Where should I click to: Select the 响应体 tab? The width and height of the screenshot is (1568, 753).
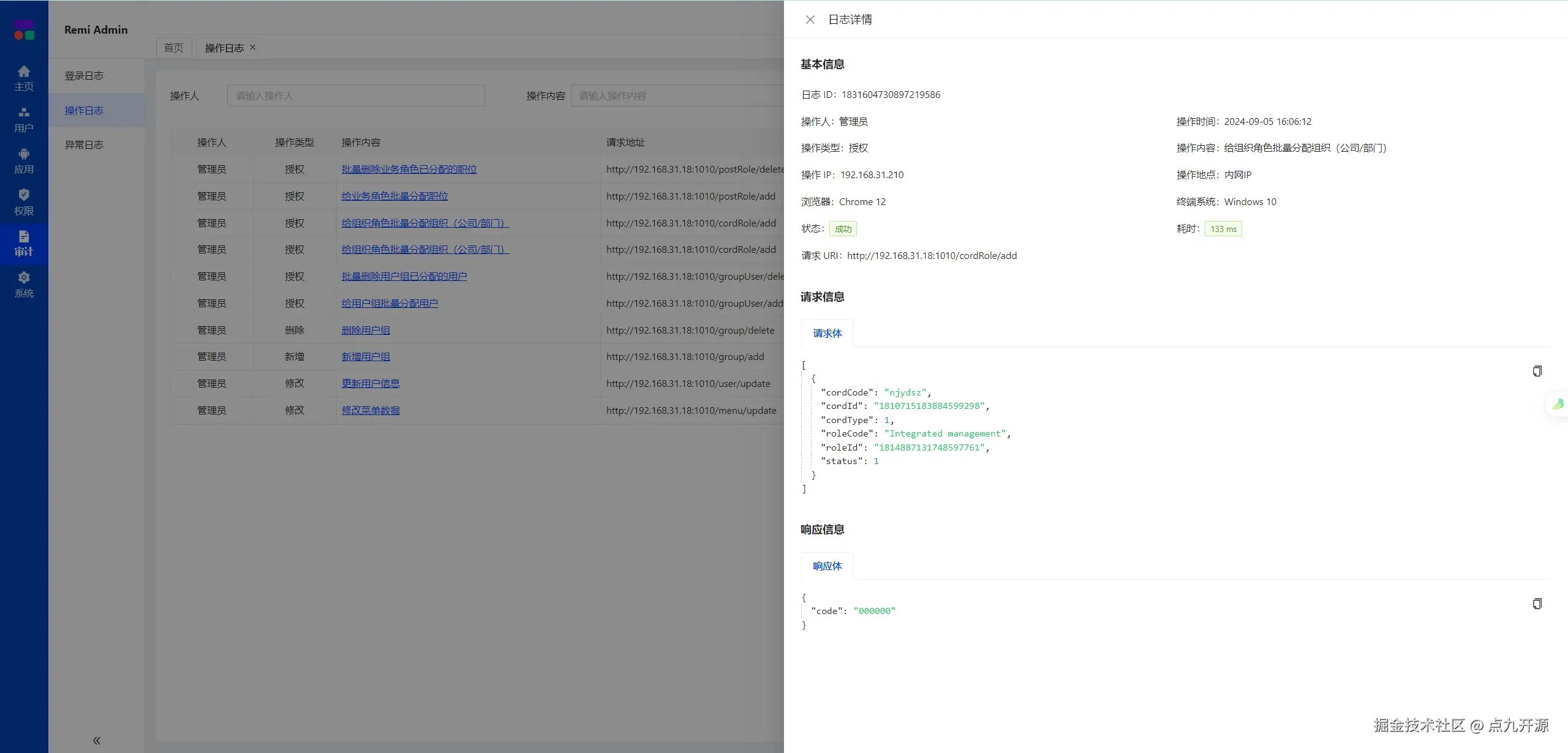click(827, 566)
